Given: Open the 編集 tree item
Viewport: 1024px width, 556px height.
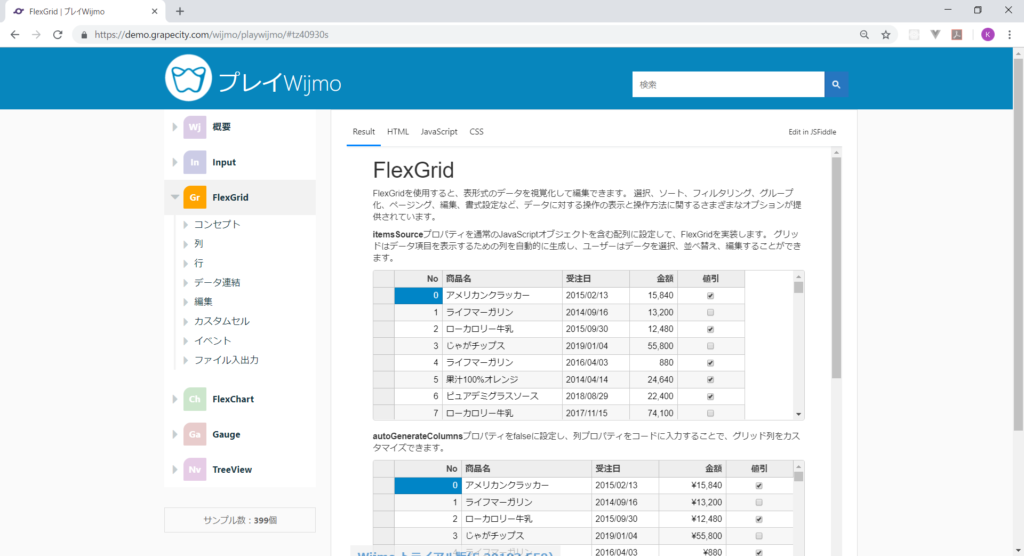Looking at the screenshot, I should [x=203, y=302].
